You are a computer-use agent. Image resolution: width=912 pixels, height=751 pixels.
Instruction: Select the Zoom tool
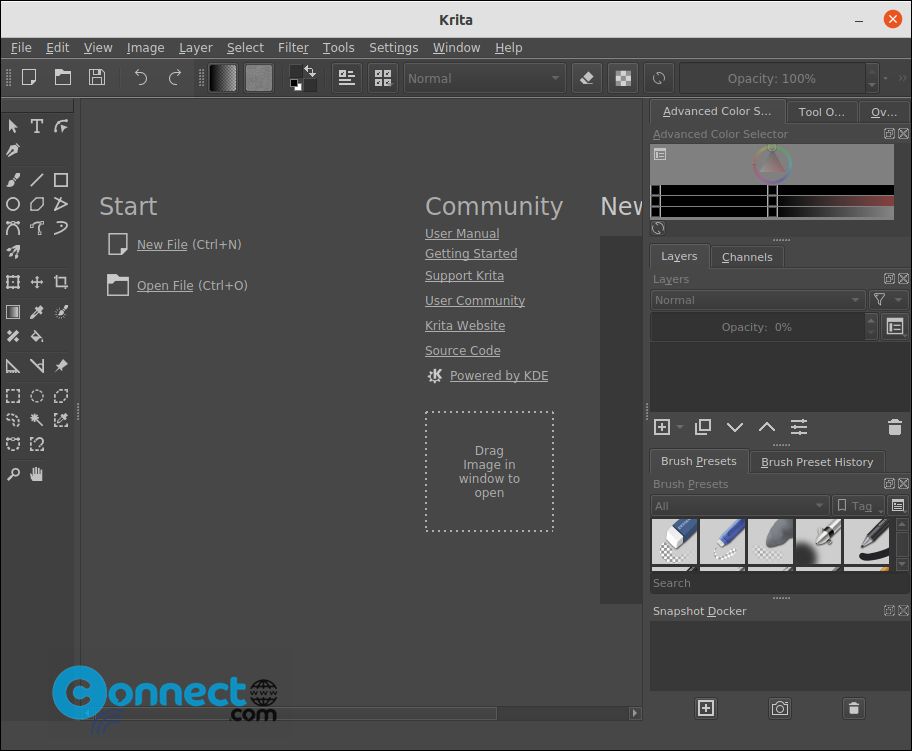(x=13, y=474)
